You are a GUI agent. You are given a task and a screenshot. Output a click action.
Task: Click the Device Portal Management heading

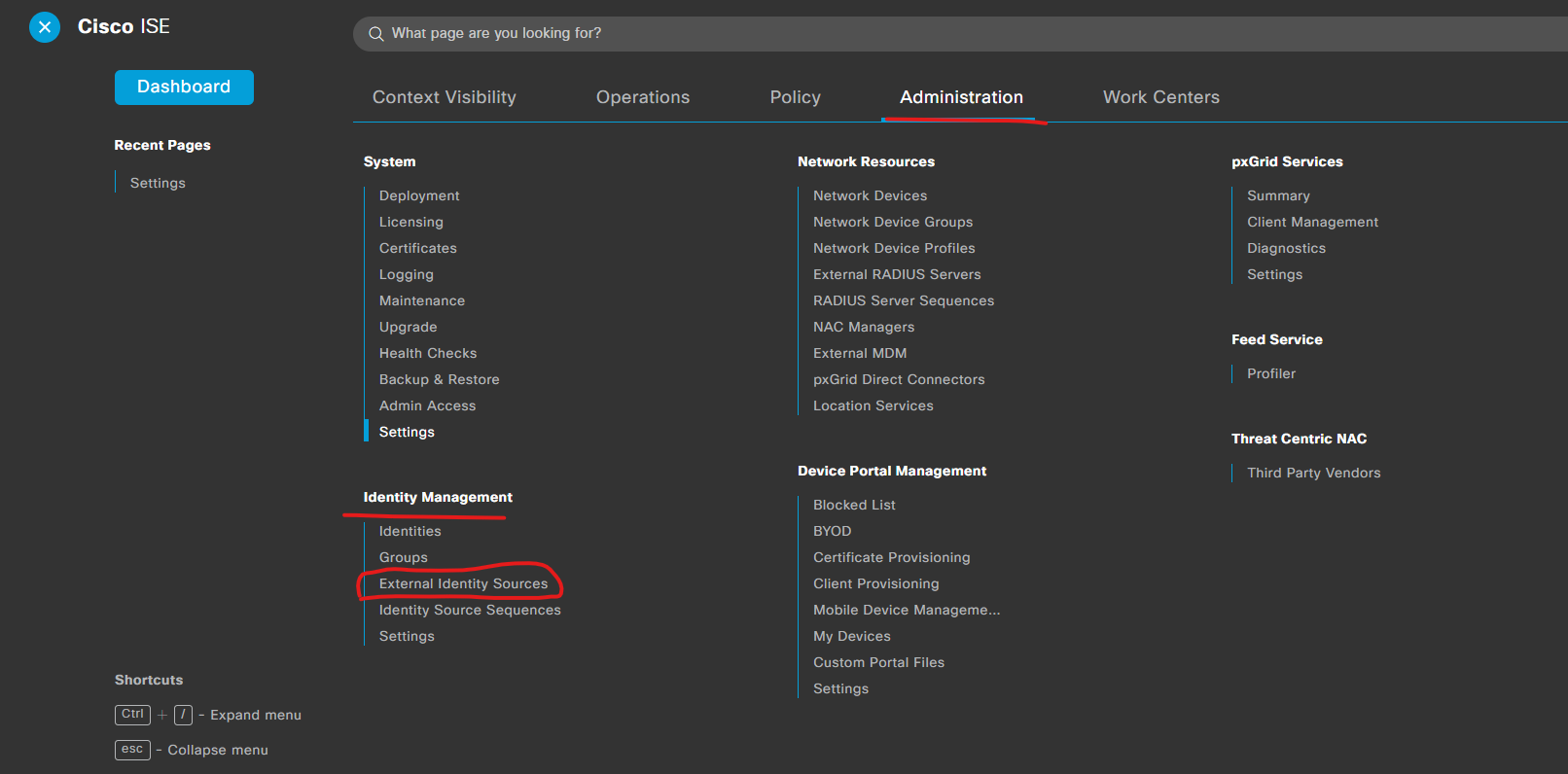[892, 471]
